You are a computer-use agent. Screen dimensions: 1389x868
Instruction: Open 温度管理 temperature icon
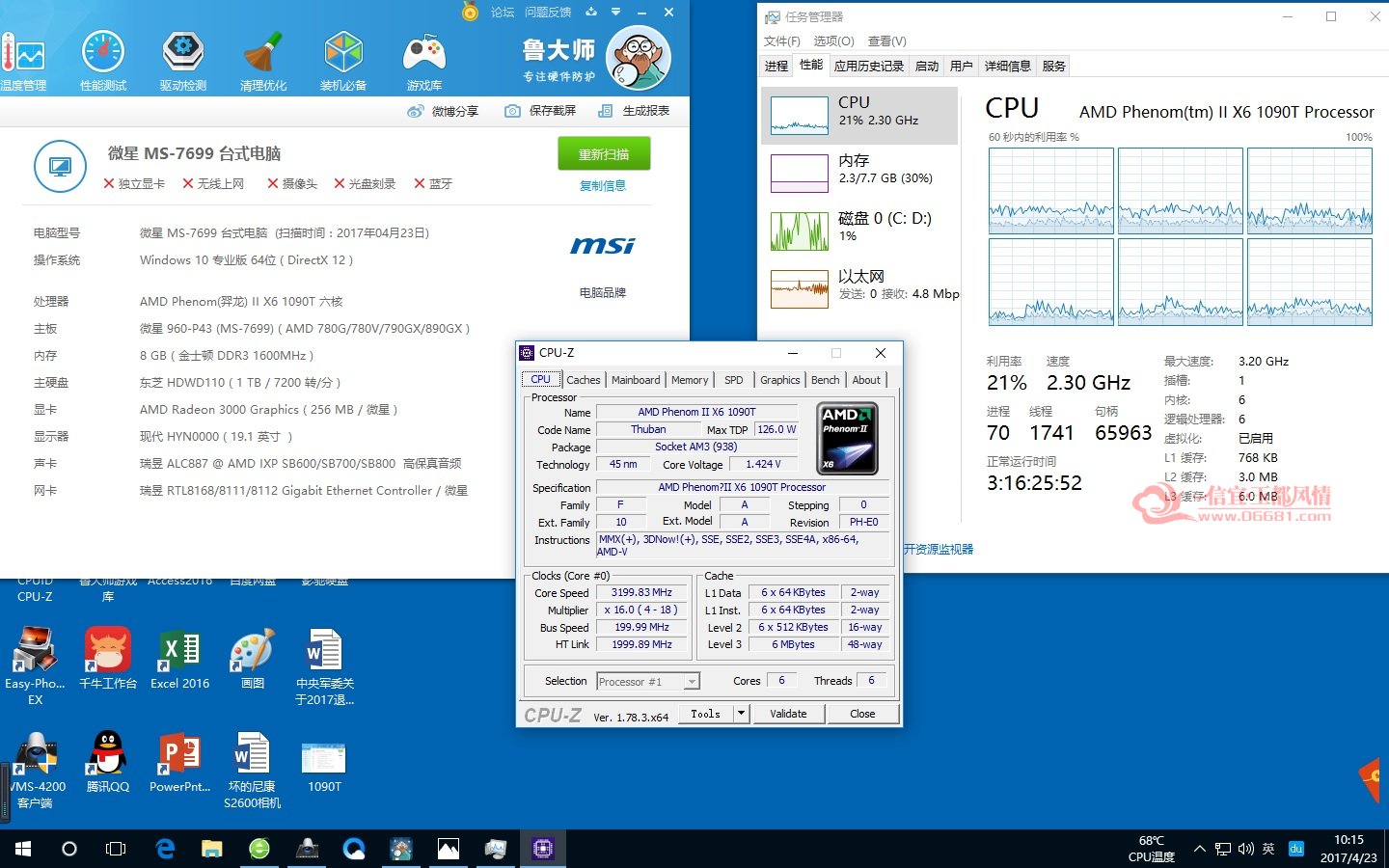(23, 60)
